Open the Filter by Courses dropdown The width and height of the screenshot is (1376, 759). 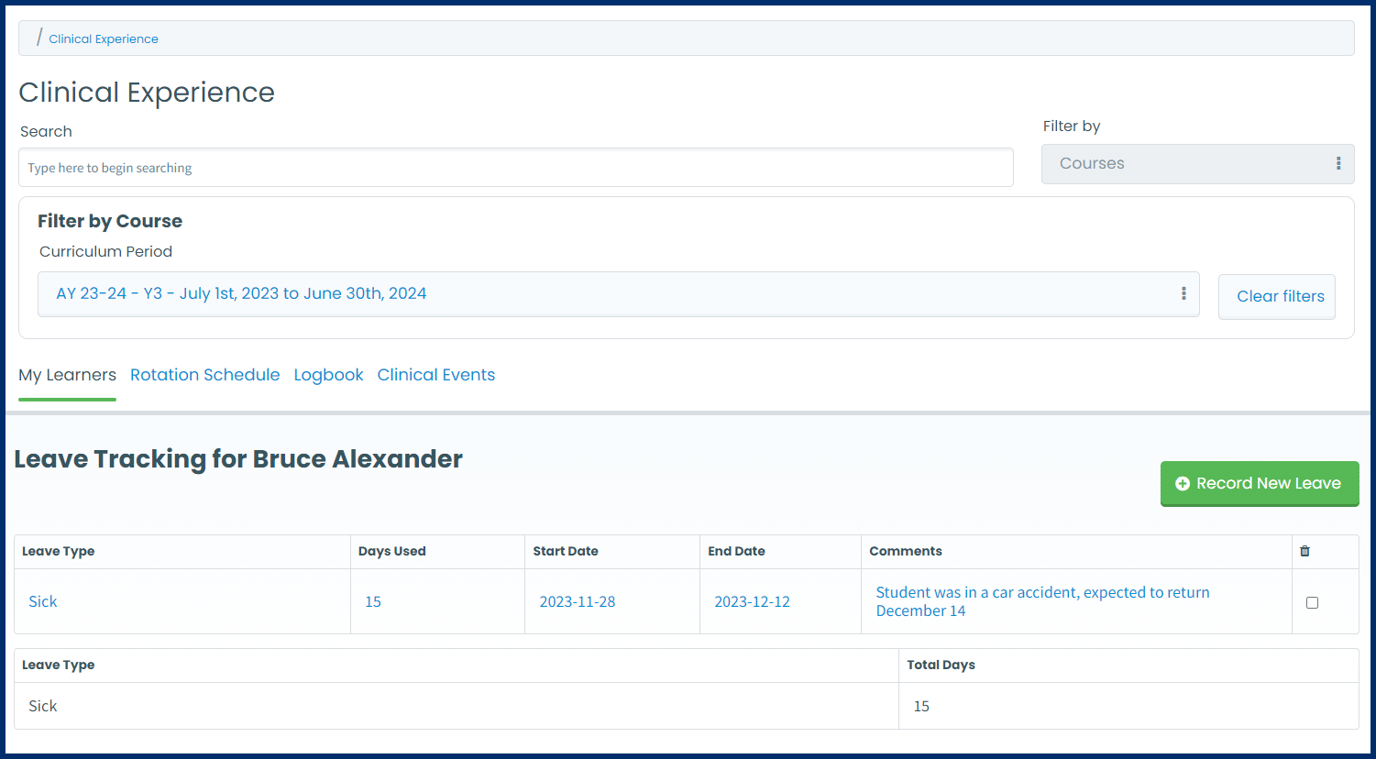click(1196, 164)
